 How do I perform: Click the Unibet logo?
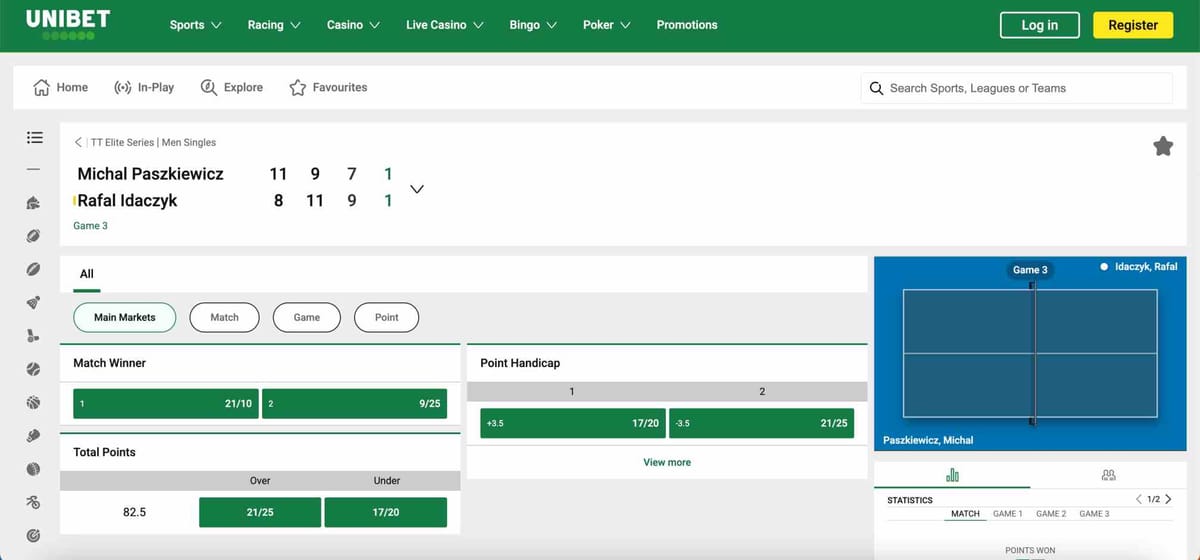click(x=68, y=25)
